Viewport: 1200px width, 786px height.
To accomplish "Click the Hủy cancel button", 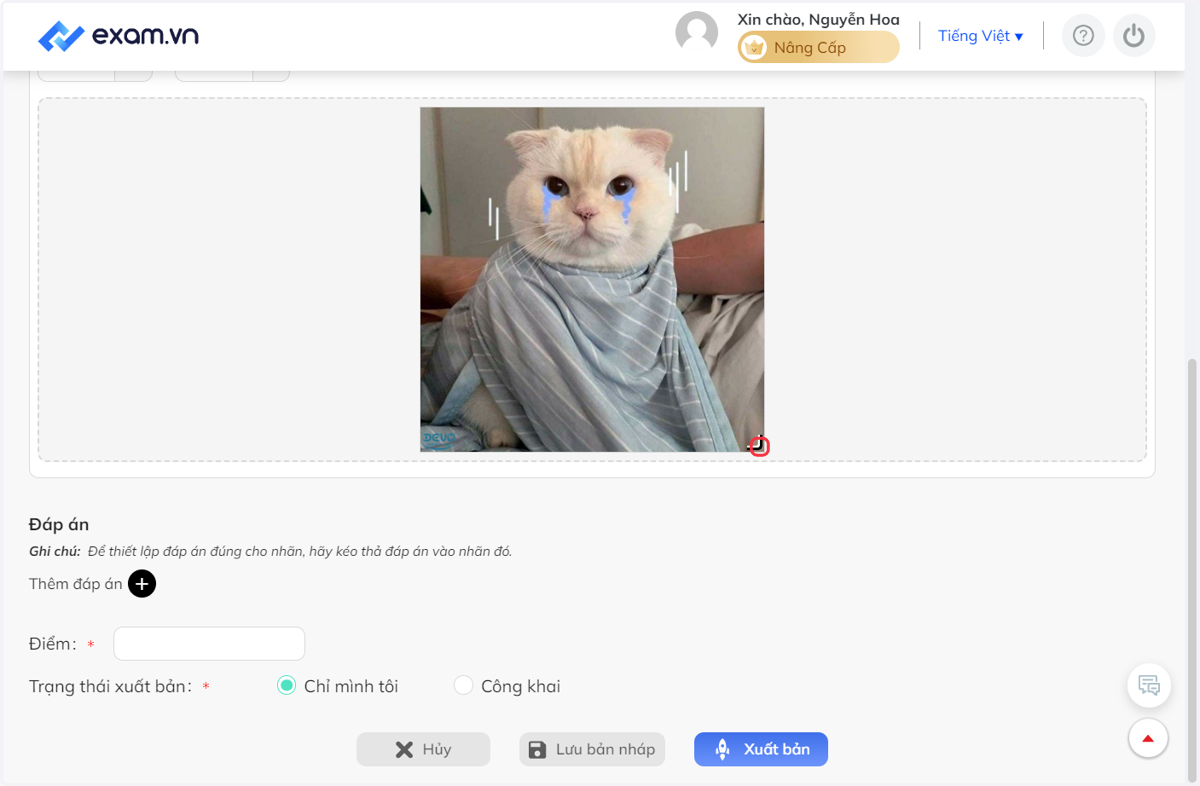I will click(423, 750).
